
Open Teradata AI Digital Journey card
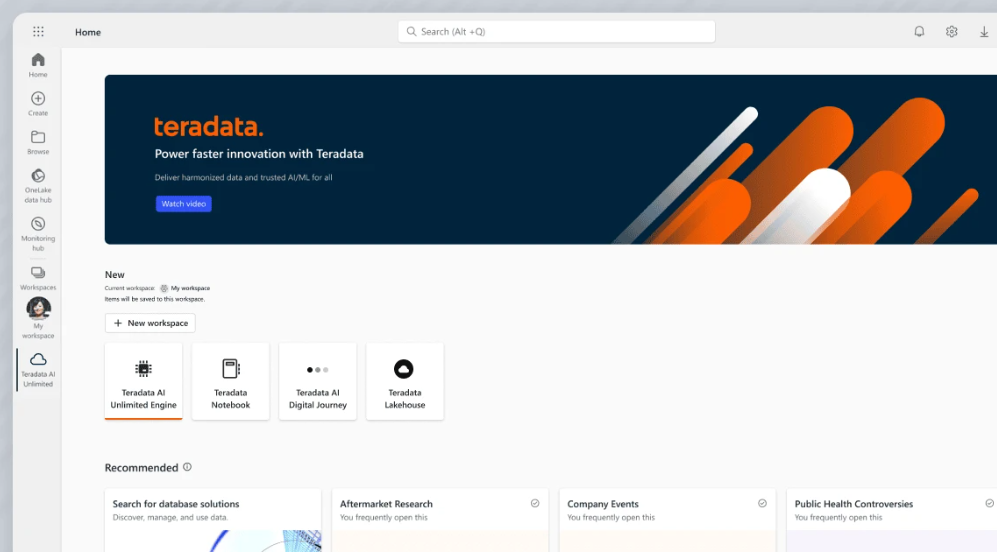(318, 381)
